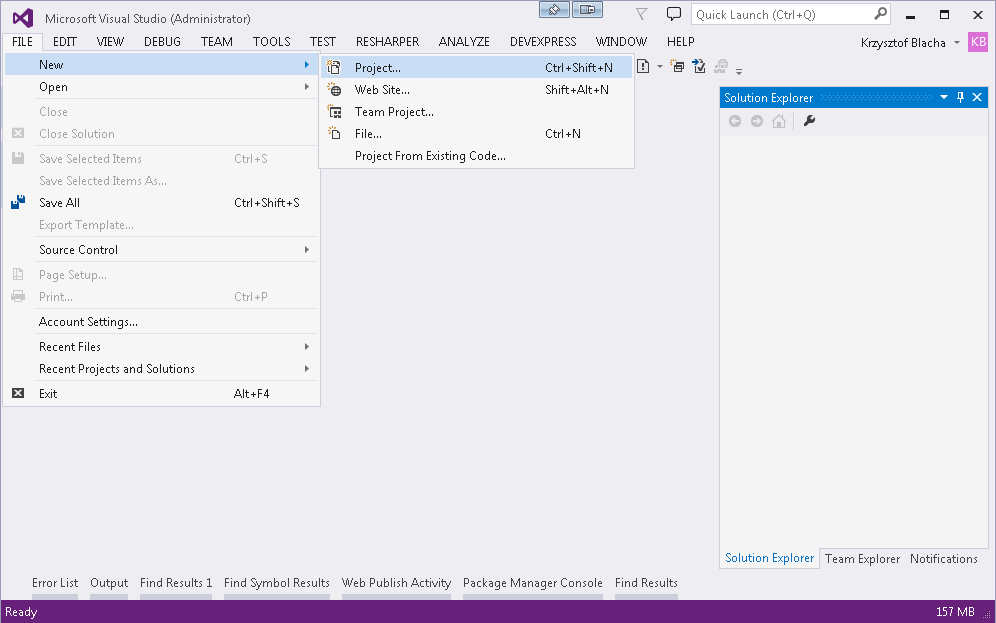996x623 pixels.
Task: Click the Exit X icon
Action: tap(18, 393)
